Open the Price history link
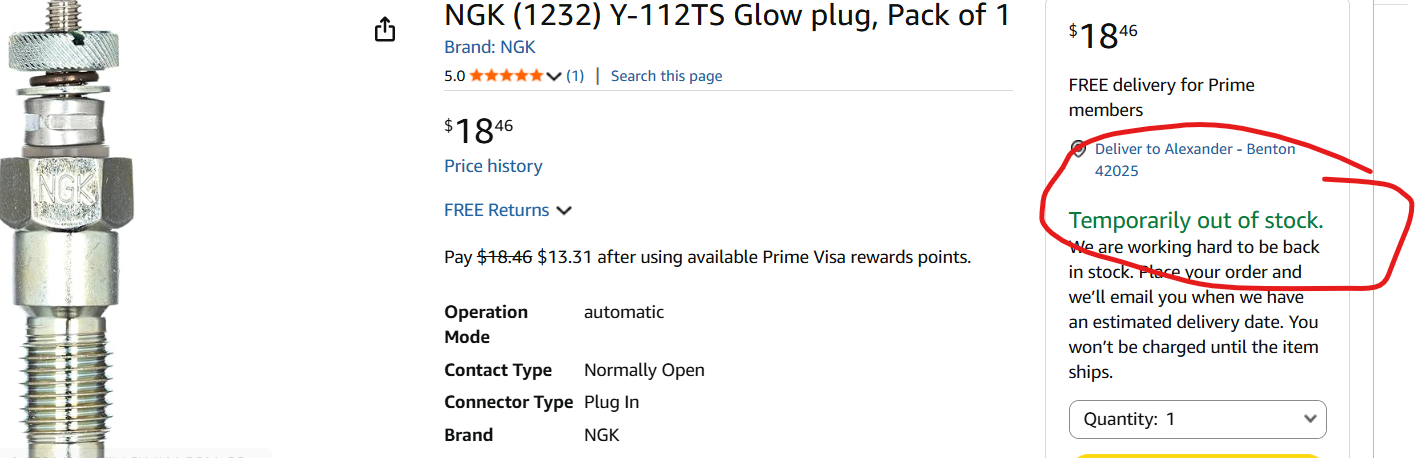 pos(493,166)
